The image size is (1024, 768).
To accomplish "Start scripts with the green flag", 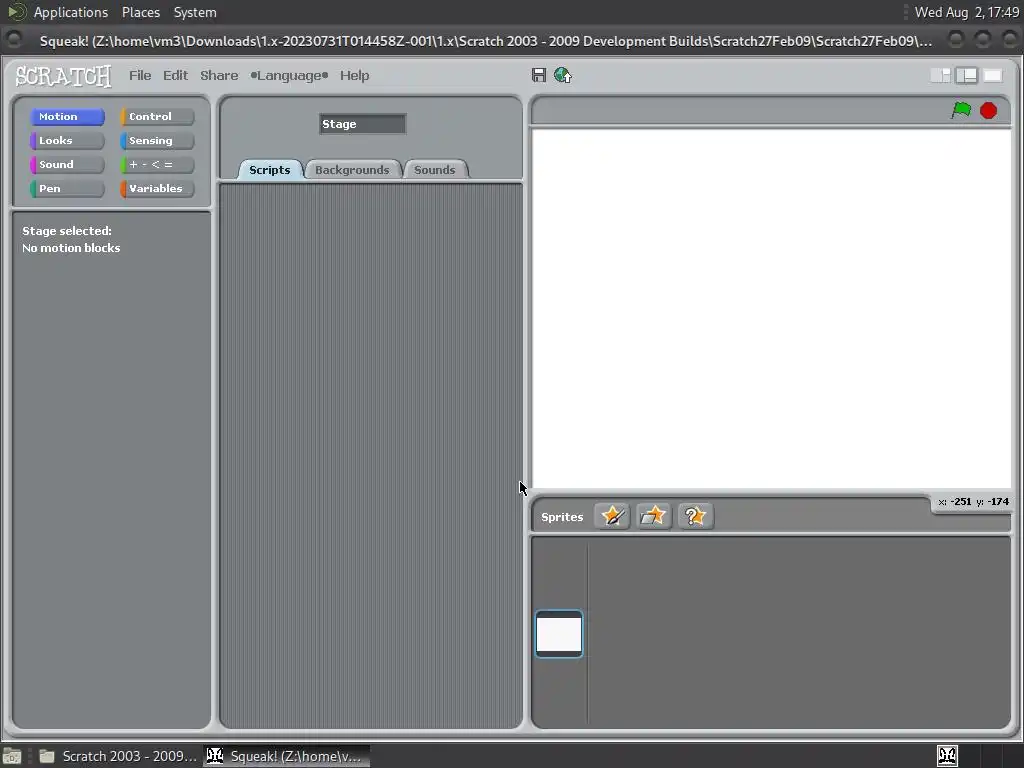I will click(961, 110).
